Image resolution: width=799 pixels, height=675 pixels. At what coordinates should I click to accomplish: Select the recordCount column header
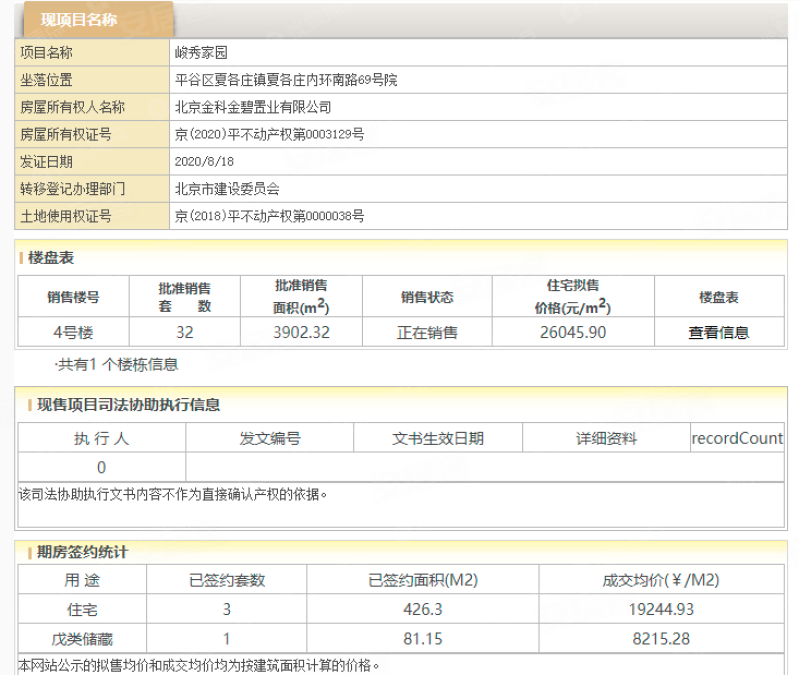click(x=737, y=438)
